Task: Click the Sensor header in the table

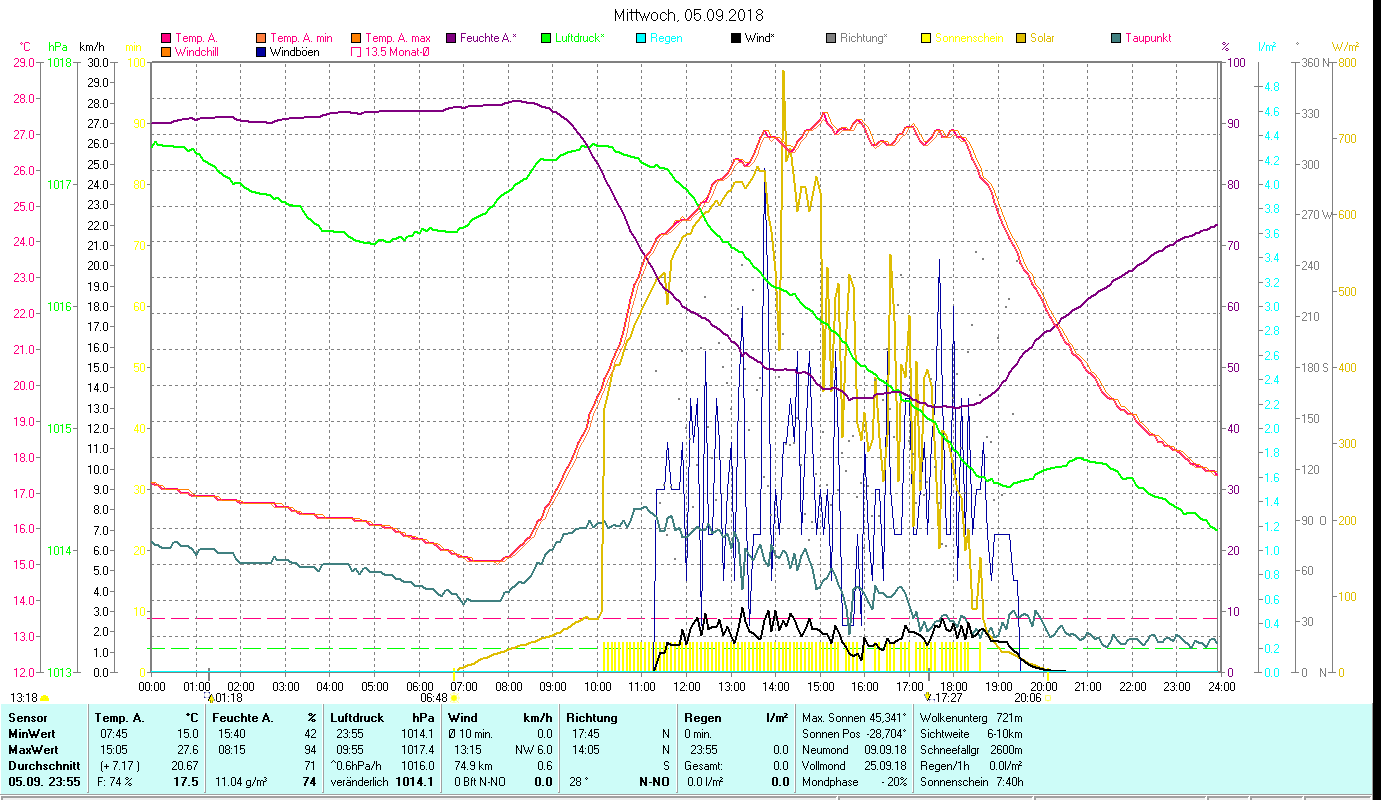Action: click(x=27, y=718)
